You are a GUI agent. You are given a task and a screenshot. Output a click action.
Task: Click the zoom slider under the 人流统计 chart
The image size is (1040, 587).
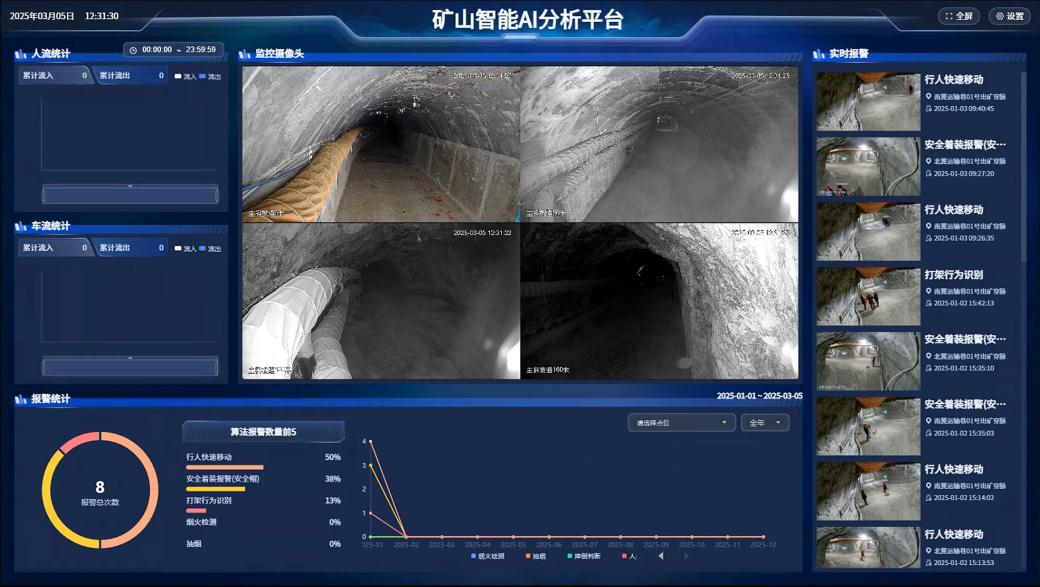point(130,195)
